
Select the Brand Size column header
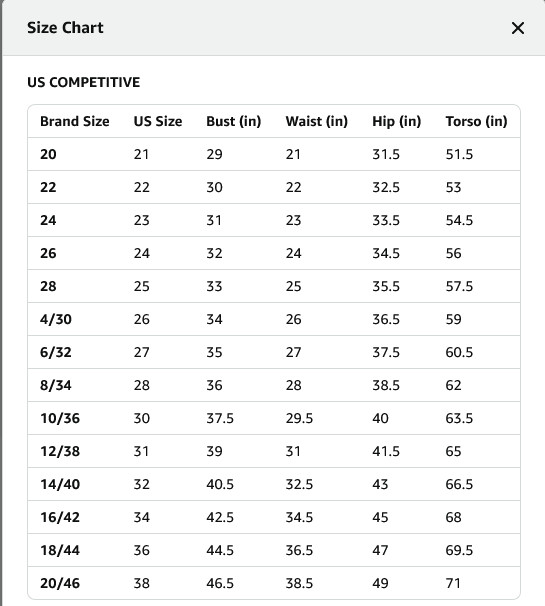(75, 121)
